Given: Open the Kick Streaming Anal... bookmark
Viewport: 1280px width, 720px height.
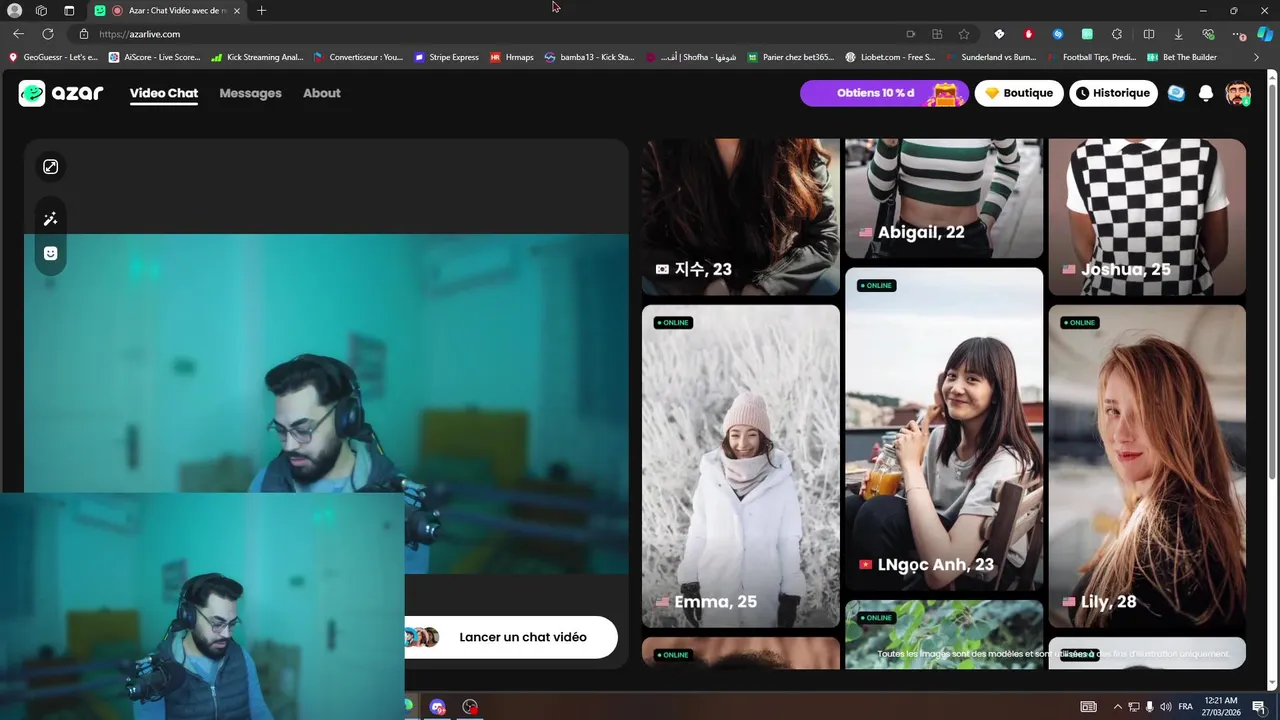Looking at the screenshot, I should pyautogui.click(x=257, y=57).
